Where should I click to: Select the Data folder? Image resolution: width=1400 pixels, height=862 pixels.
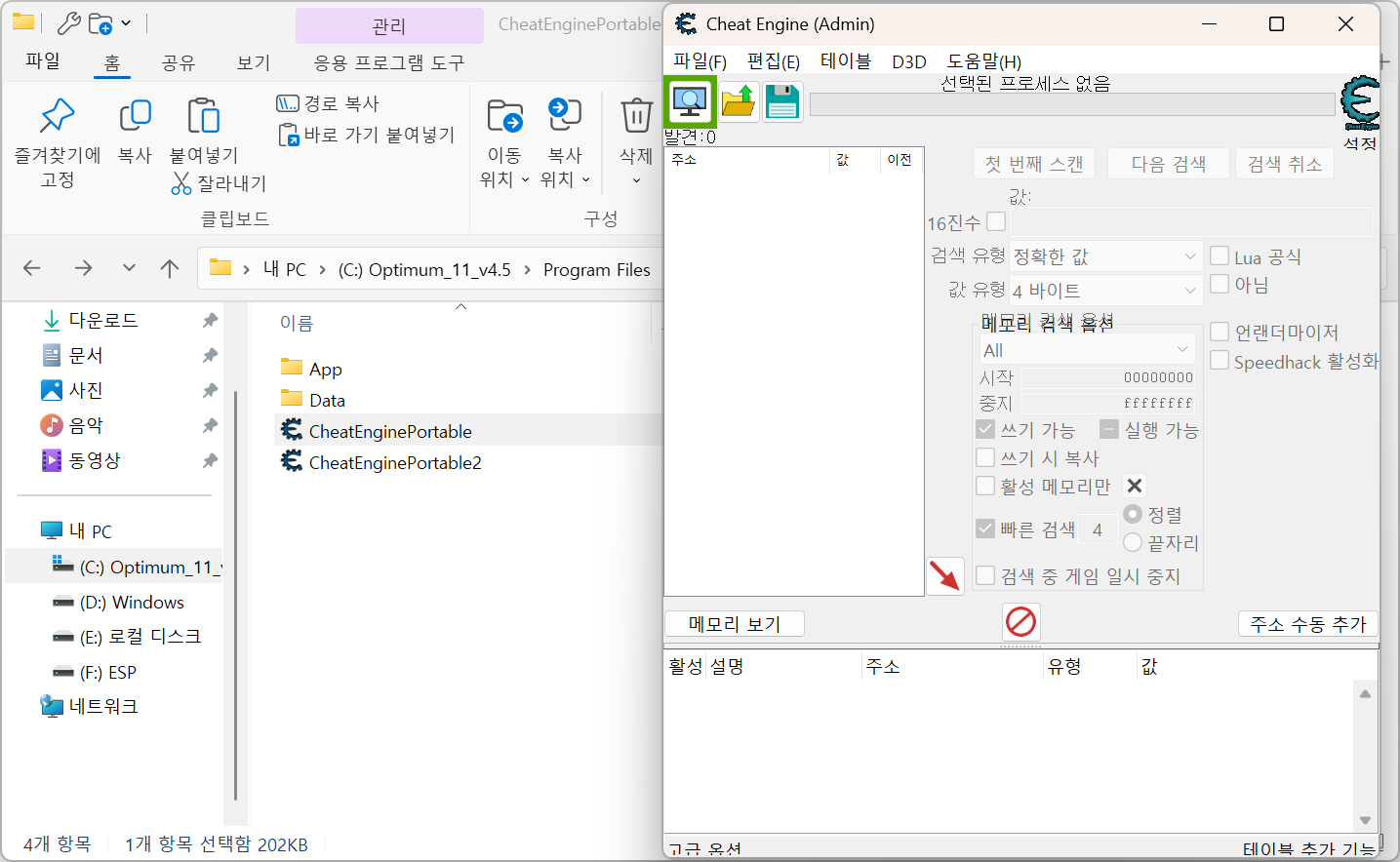313,400
